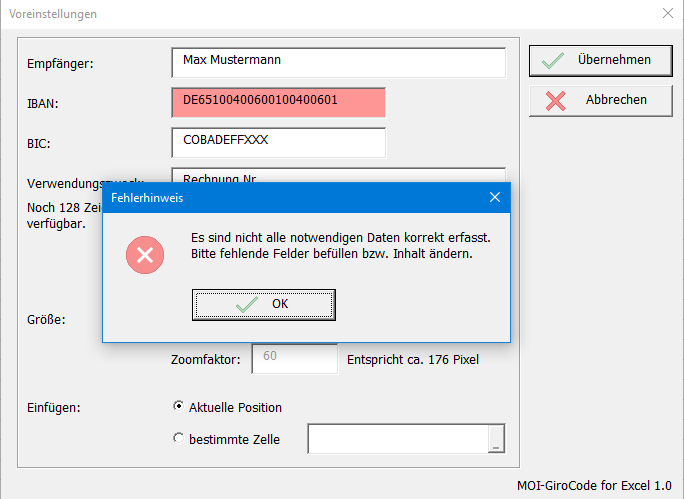Click the Verwendungszweck field with Rechnung Nr
The width and height of the screenshot is (684, 499).
[x=339, y=175]
